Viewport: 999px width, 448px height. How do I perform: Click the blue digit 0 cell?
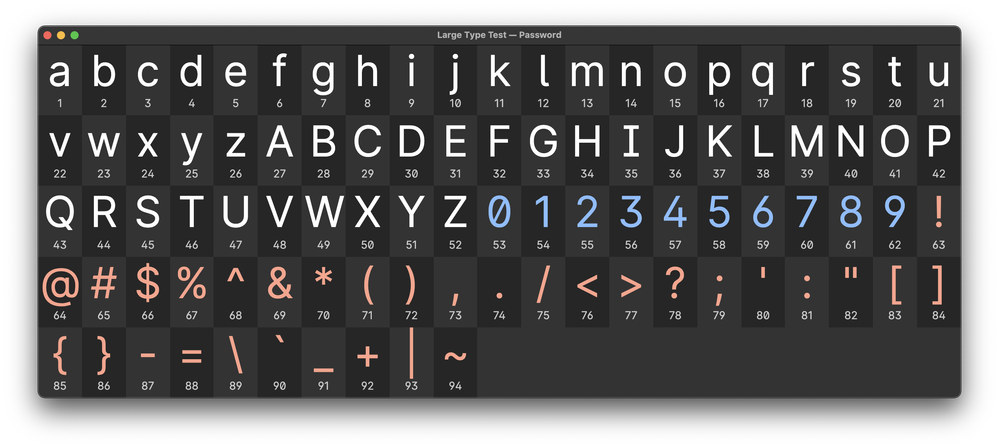499,216
